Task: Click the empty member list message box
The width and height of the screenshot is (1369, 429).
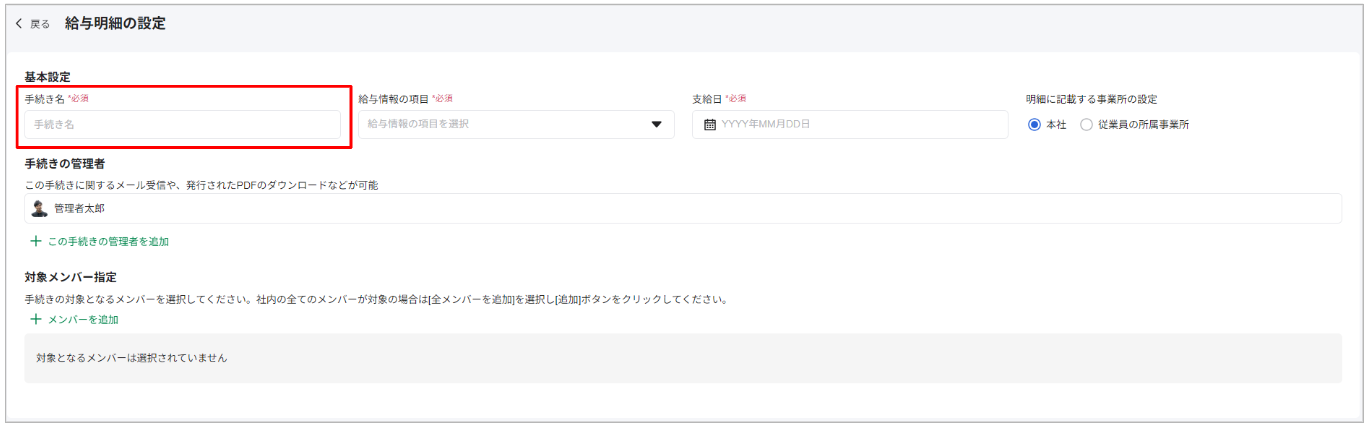Action: (x=683, y=358)
